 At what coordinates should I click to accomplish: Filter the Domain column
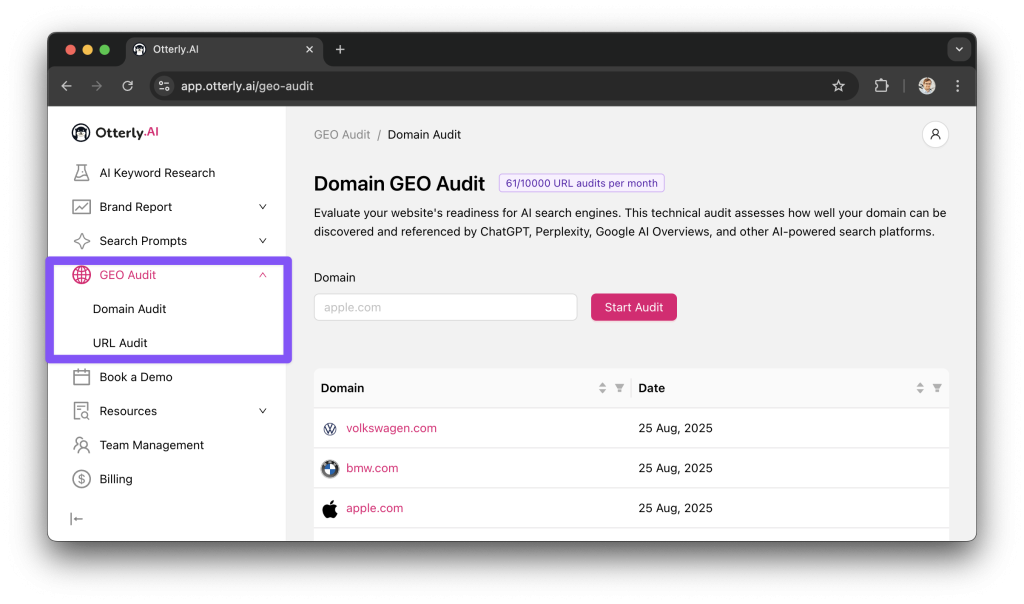pyautogui.click(x=619, y=388)
